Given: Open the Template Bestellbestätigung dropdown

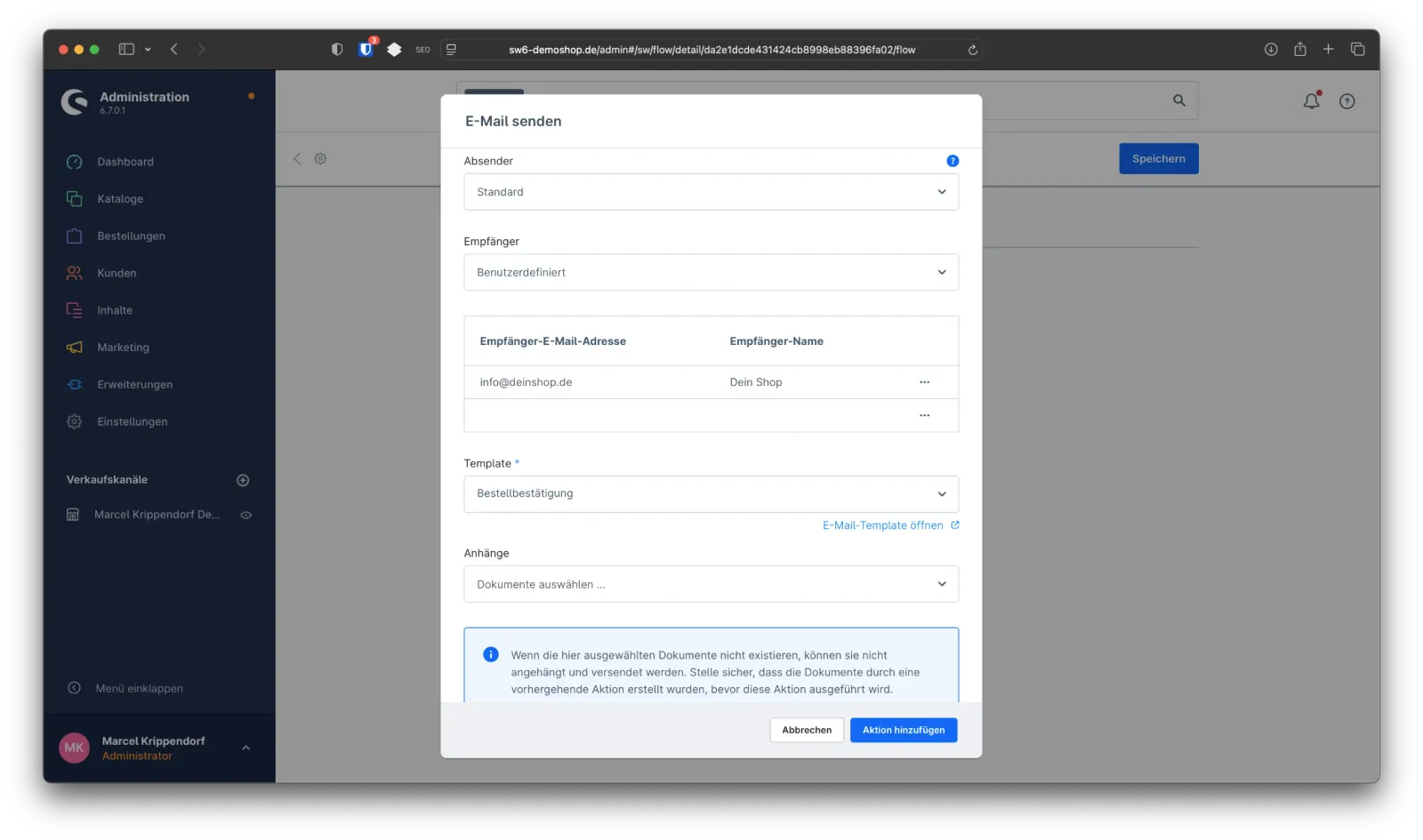Looking at the screenshot, I should click(x=711, y=494).
